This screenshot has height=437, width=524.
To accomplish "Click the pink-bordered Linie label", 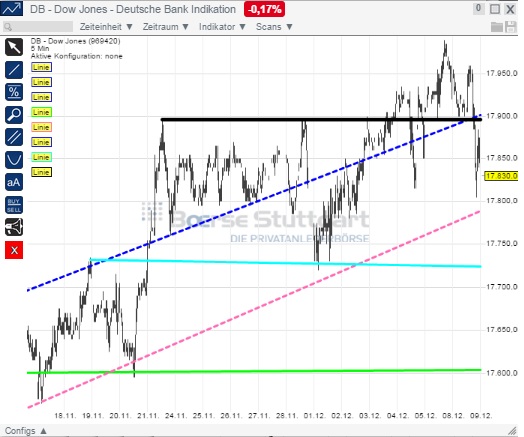I will point(41,127).
